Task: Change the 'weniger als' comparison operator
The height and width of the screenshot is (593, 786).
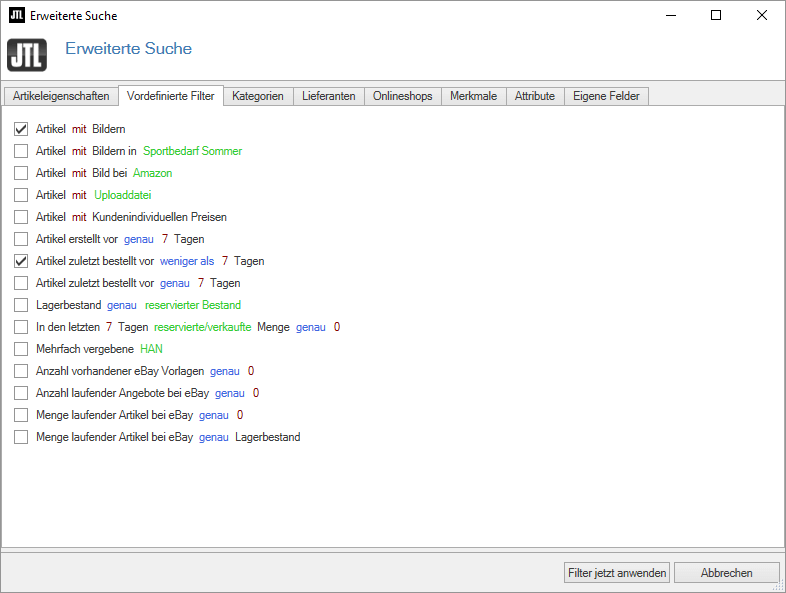Action: click(x=187, y=261)
